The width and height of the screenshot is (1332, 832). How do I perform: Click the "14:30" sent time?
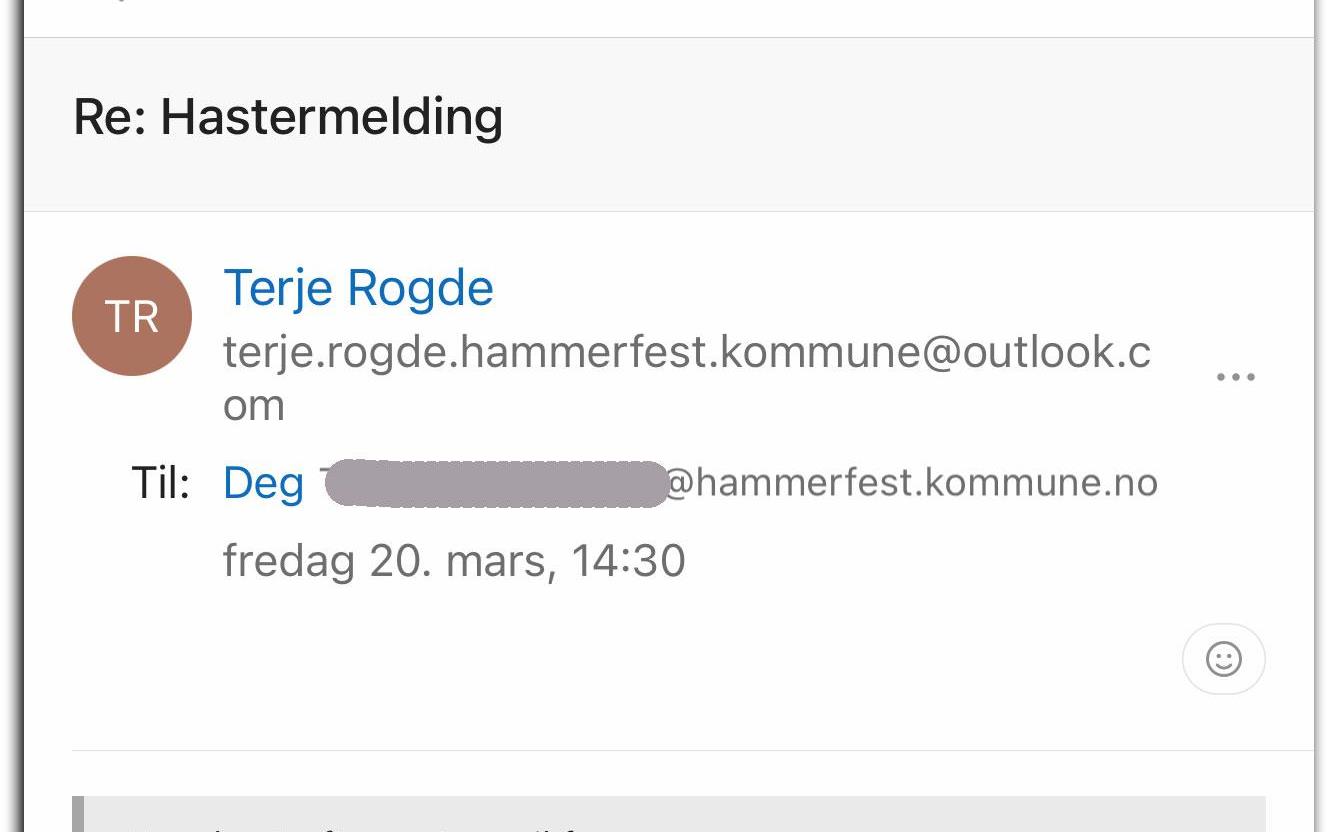click(628, 561)
